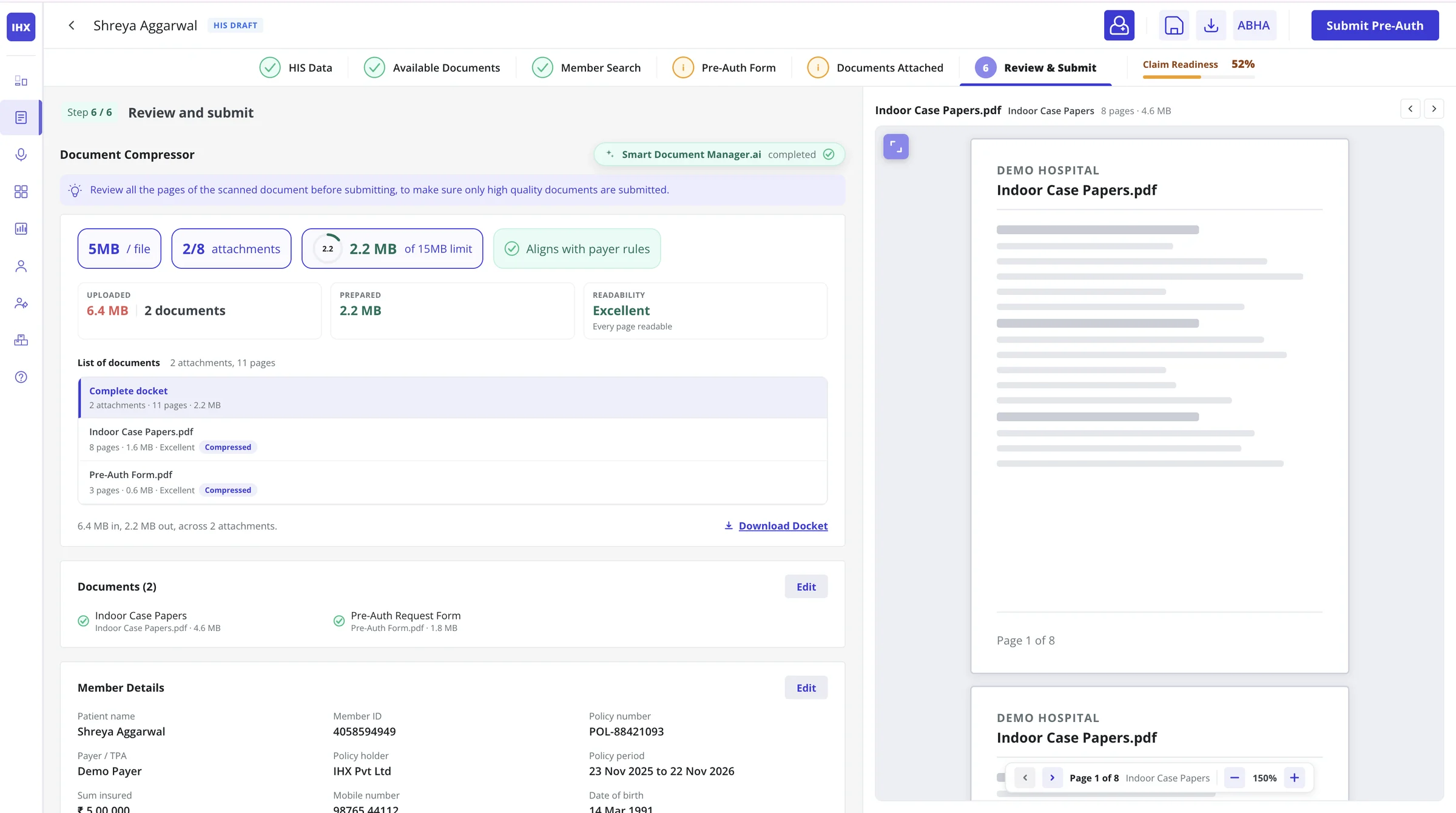Open the grid apps icon in sidebar
This screenshot has width=1456, height=813.
pos(21,192)
